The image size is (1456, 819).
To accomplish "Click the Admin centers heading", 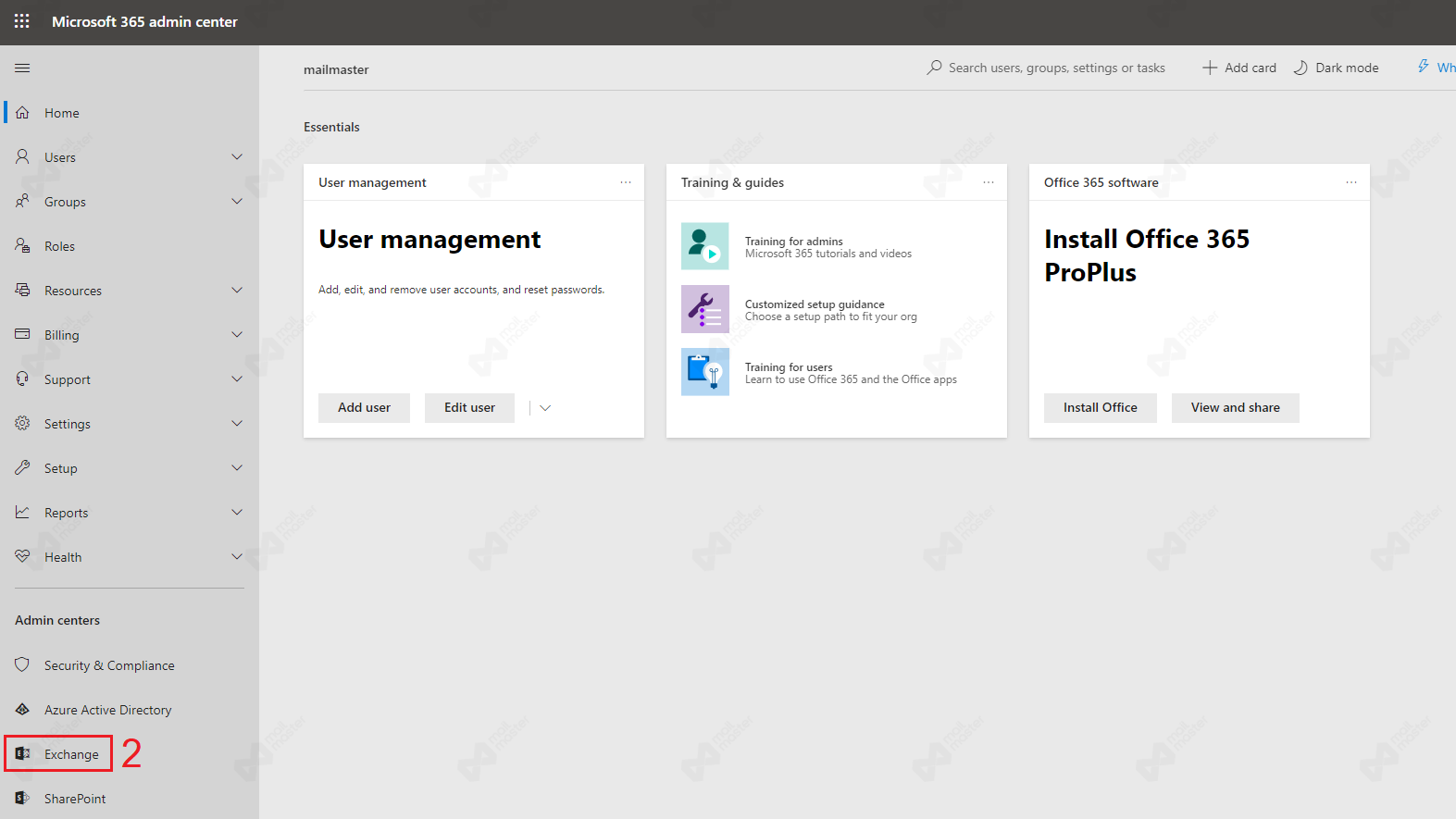I will (x=57, y=620).
